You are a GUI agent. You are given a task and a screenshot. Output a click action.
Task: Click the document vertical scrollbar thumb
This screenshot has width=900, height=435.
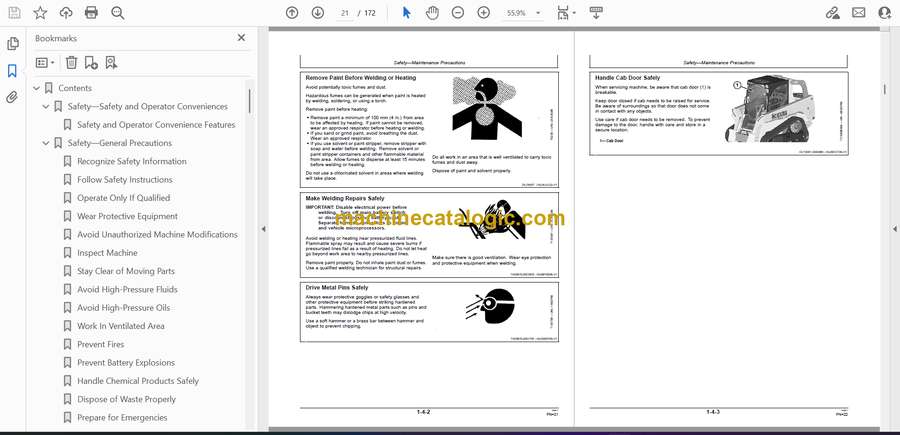(x=885, y=91)
